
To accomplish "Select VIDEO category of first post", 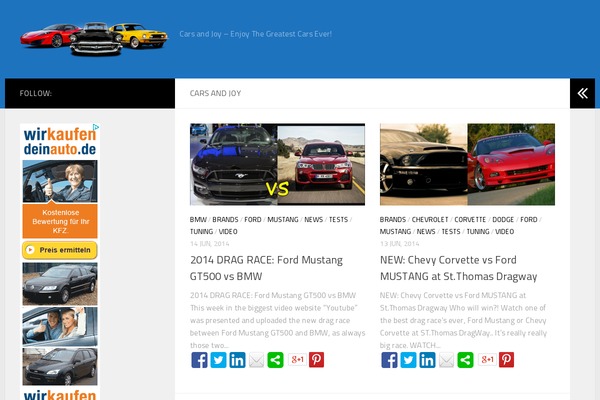I will coord(228,232).
